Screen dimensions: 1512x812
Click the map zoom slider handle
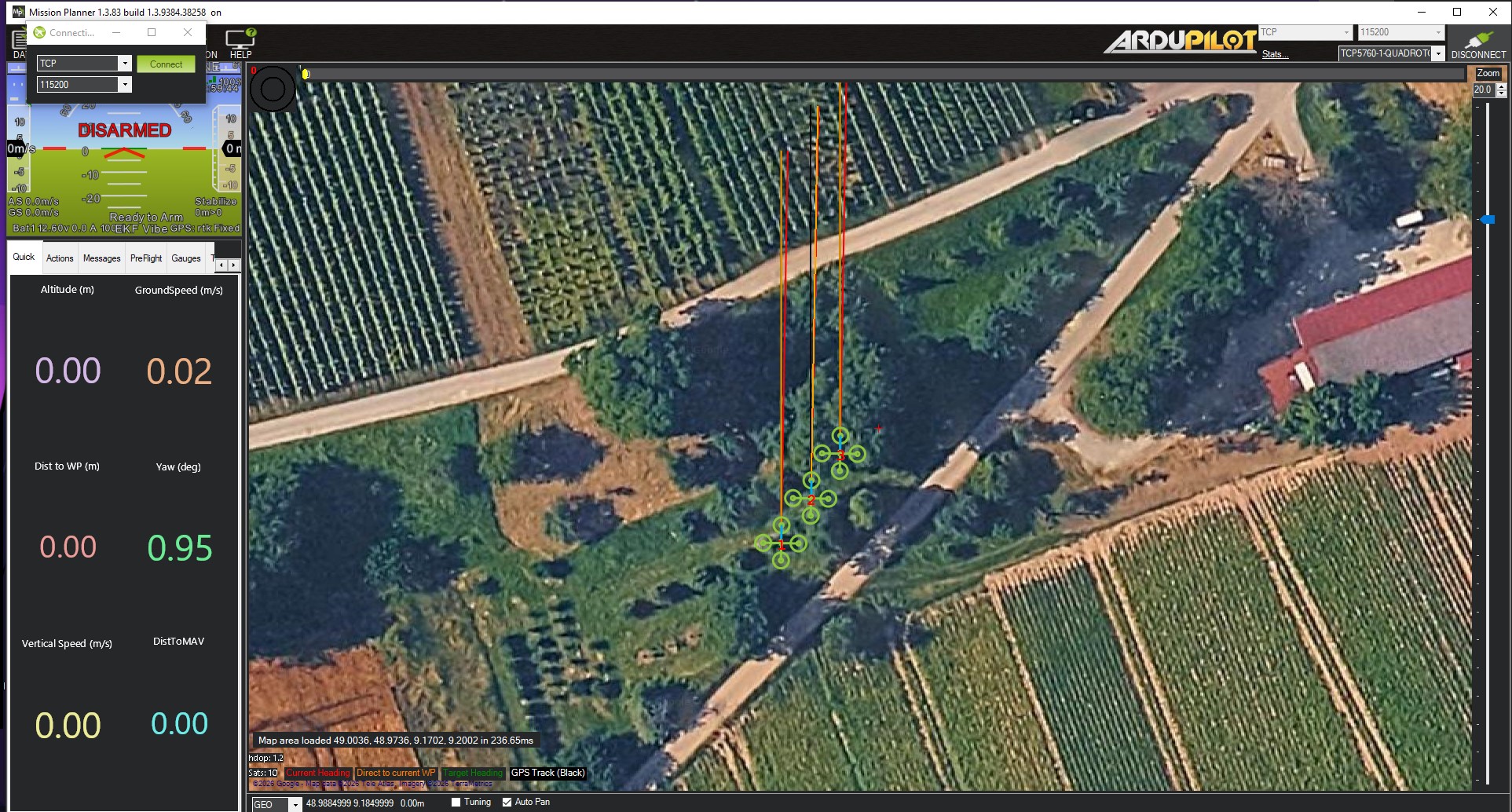pos(1488,220)
